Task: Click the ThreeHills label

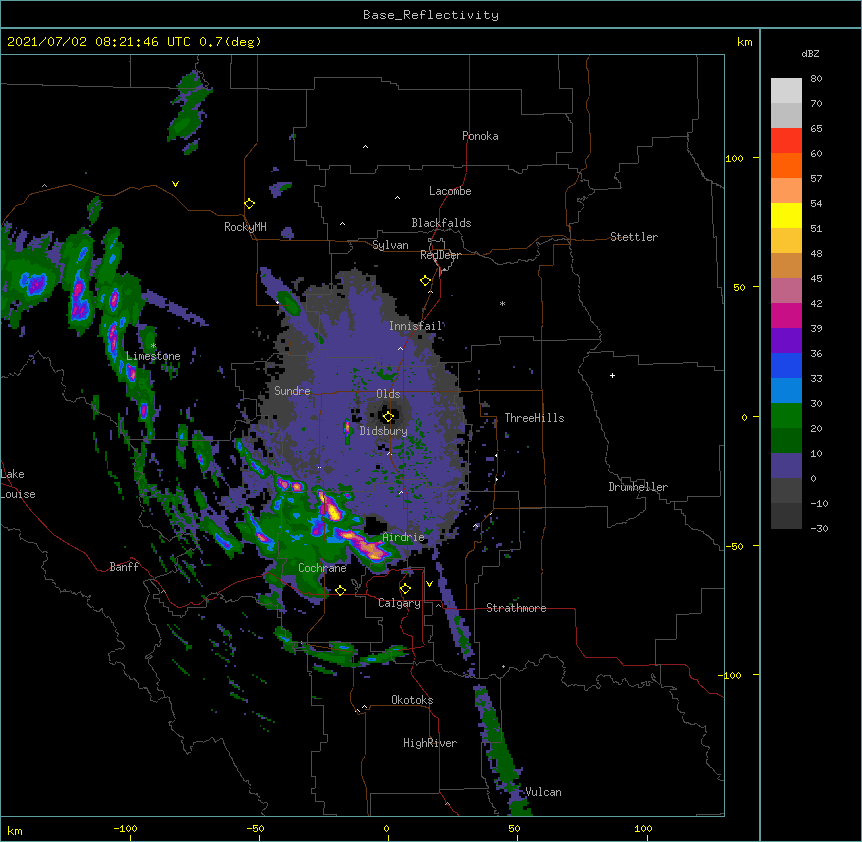Action: tap(534, 418)
